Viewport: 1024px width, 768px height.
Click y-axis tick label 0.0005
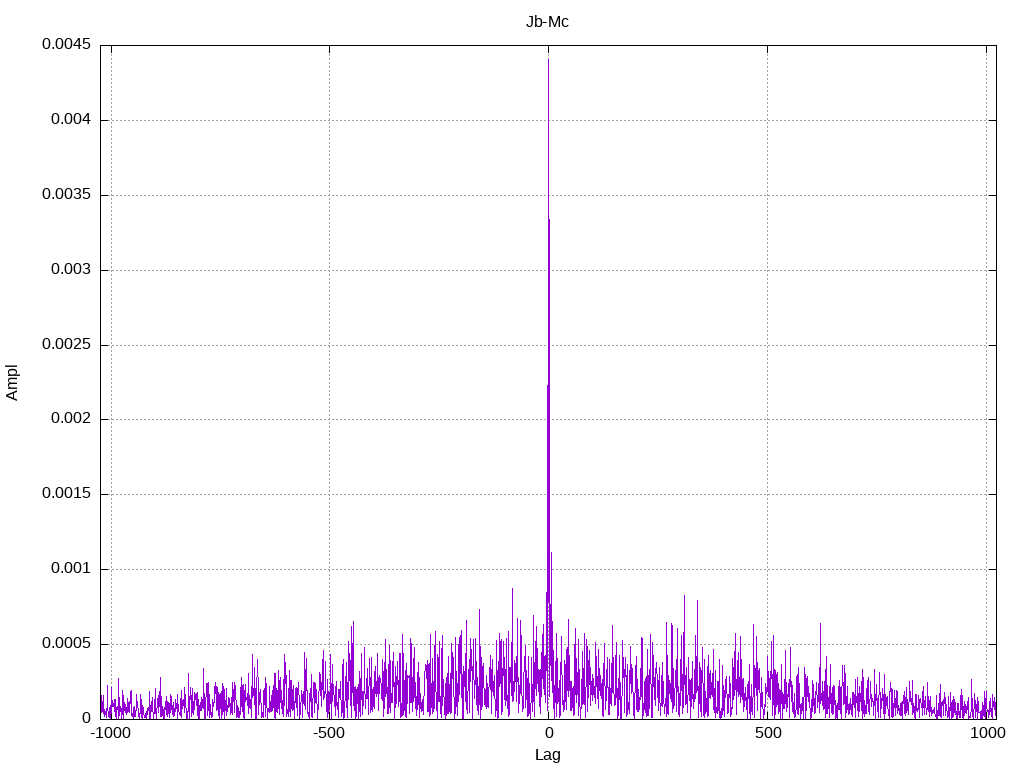[67, 643]
